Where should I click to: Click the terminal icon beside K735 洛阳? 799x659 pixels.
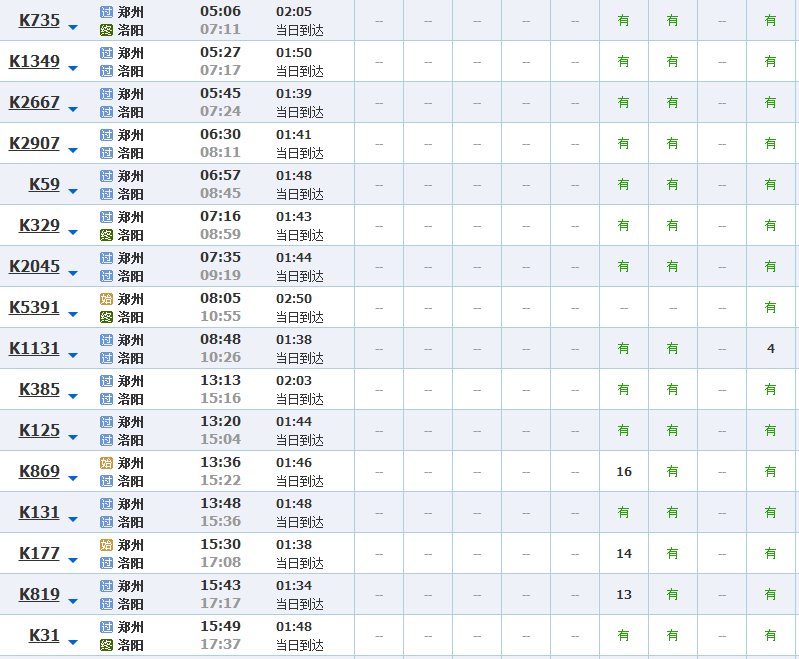[x=107, y=30]
